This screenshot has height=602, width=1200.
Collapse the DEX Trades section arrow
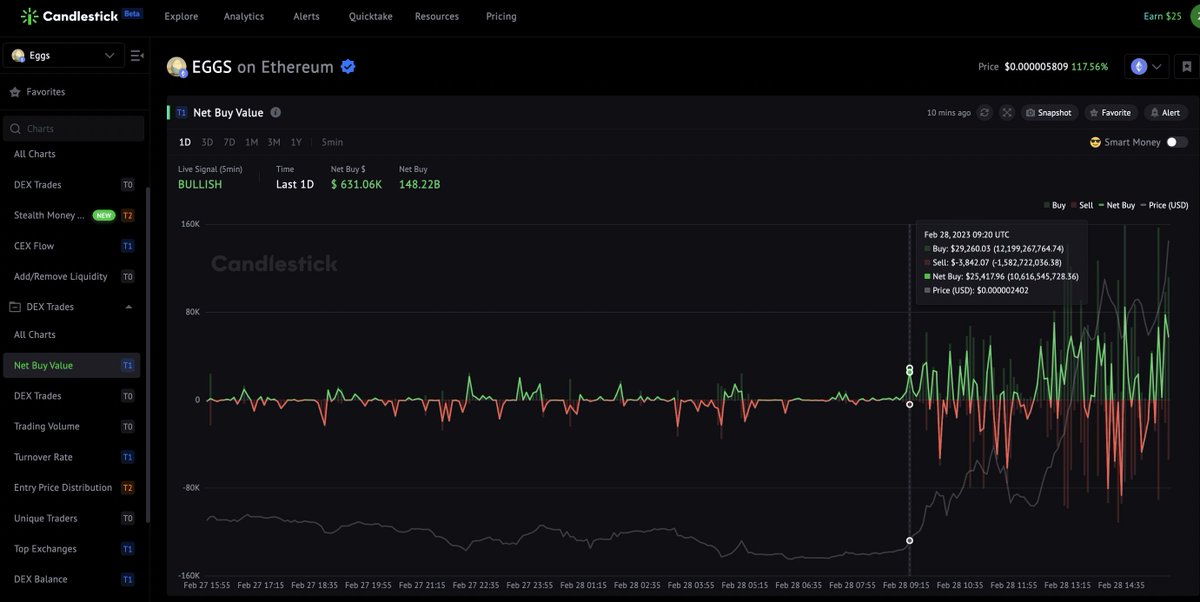point(128,307)
